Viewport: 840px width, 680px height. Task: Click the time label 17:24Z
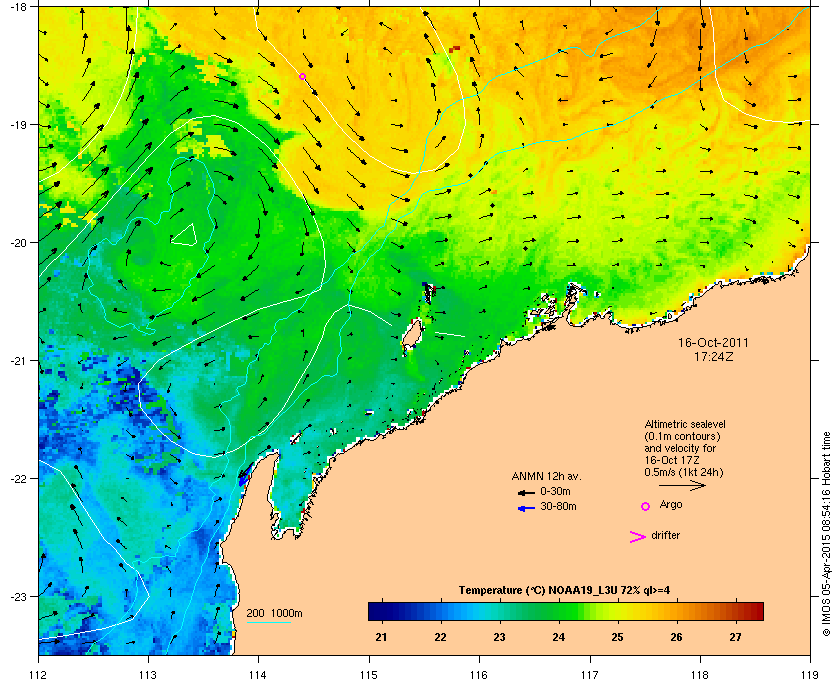(x=713, y=356)
